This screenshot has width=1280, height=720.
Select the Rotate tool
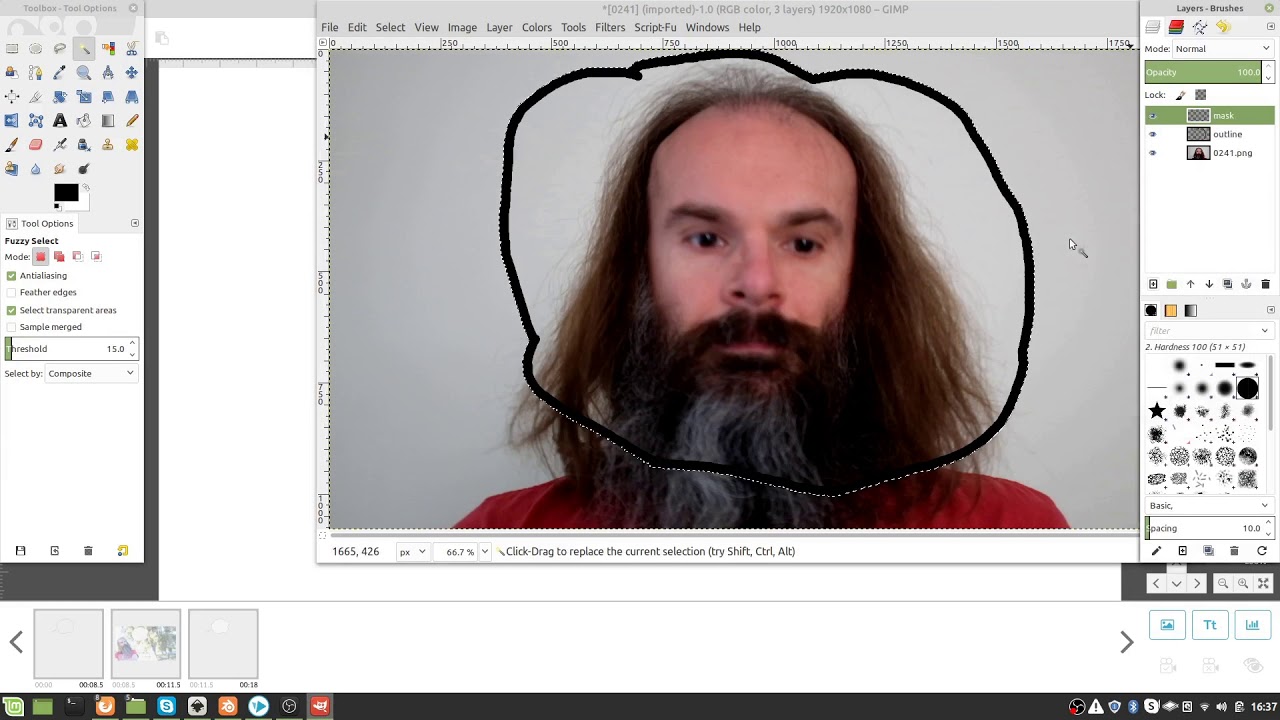click(60, 96)
